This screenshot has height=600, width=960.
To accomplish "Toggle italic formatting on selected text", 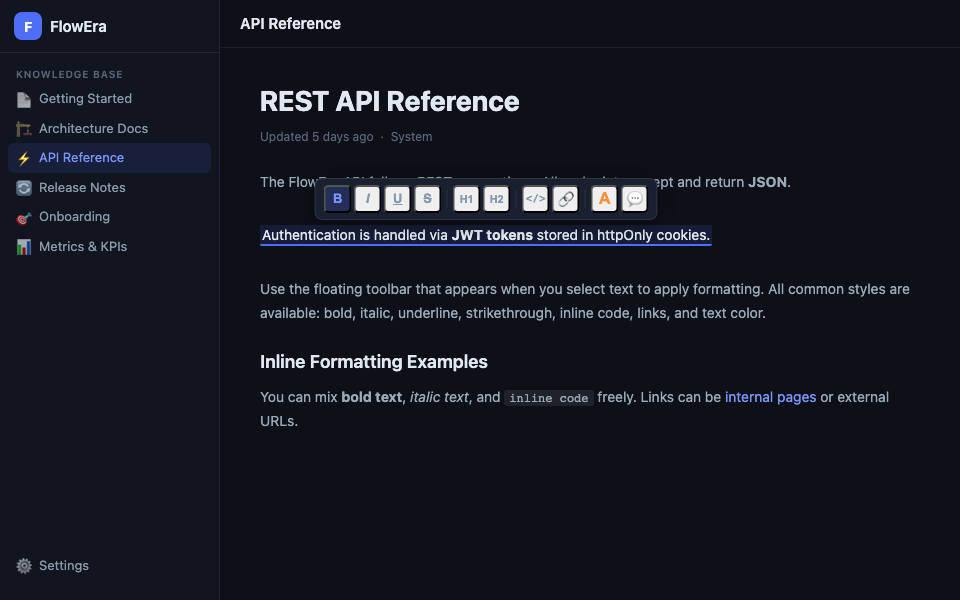I will click(x=367, y=199).
